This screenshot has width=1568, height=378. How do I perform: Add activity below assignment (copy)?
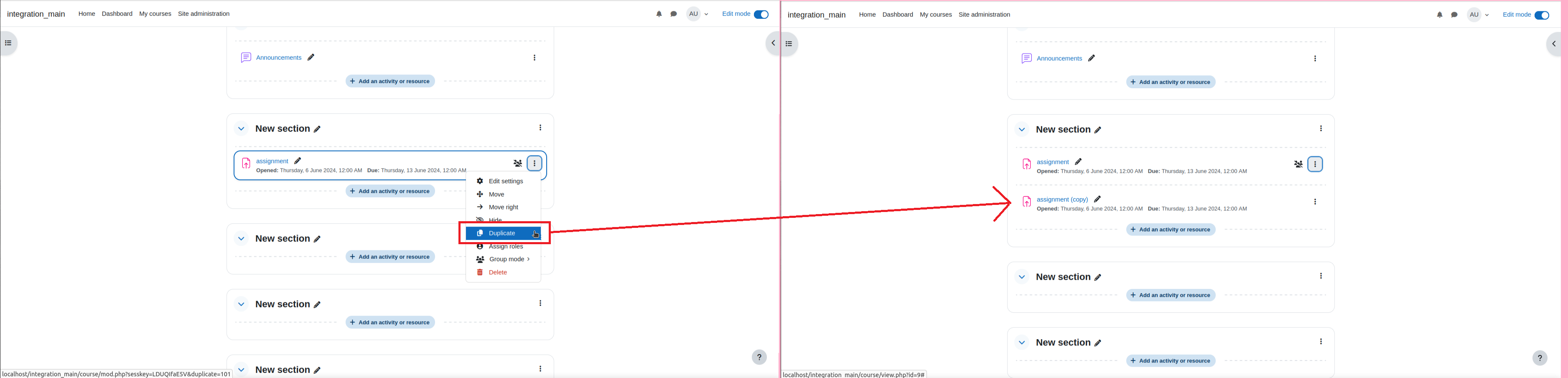click(x=1171, y=230)
